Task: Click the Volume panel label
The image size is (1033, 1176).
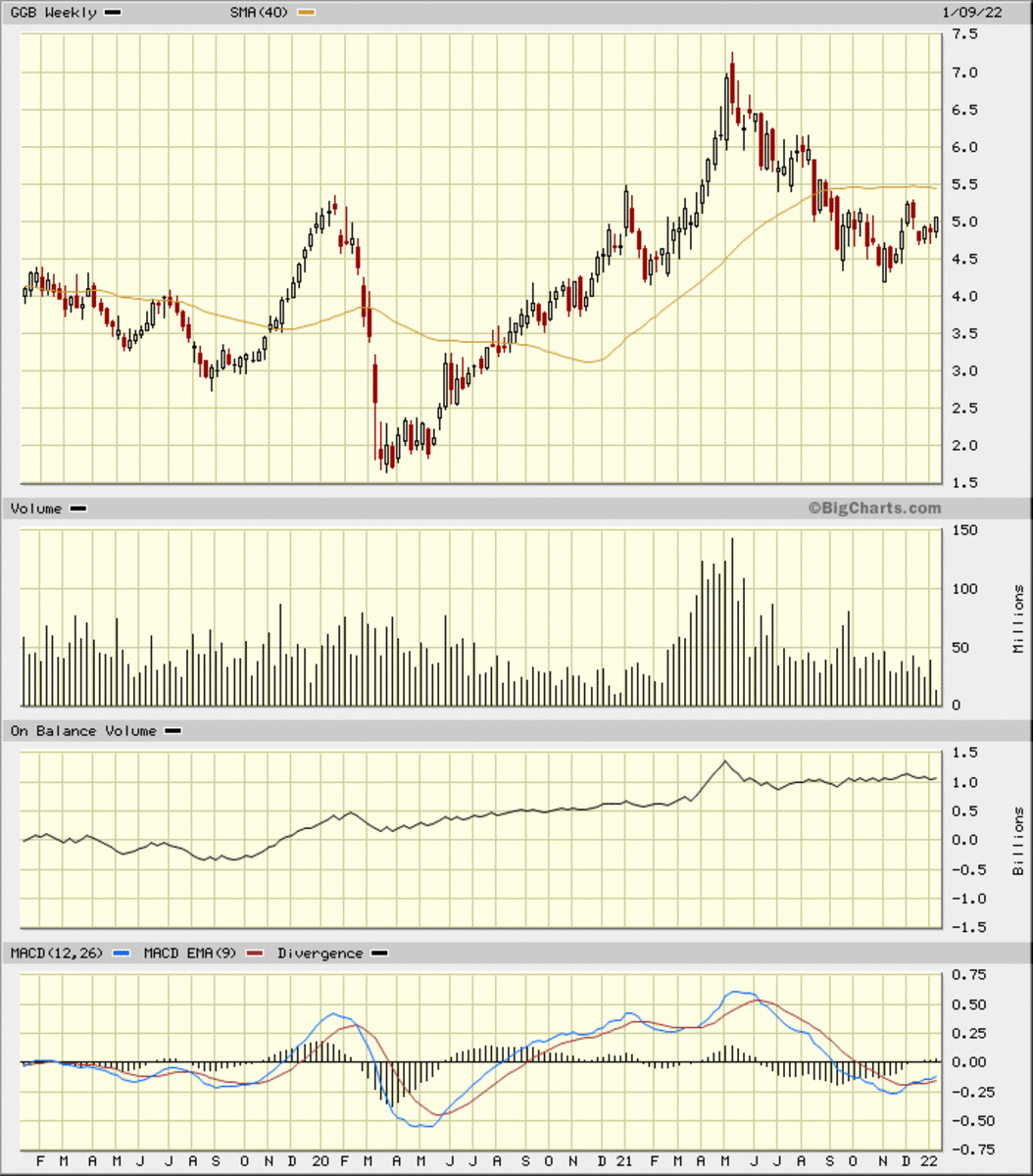Action: [35, 509]
